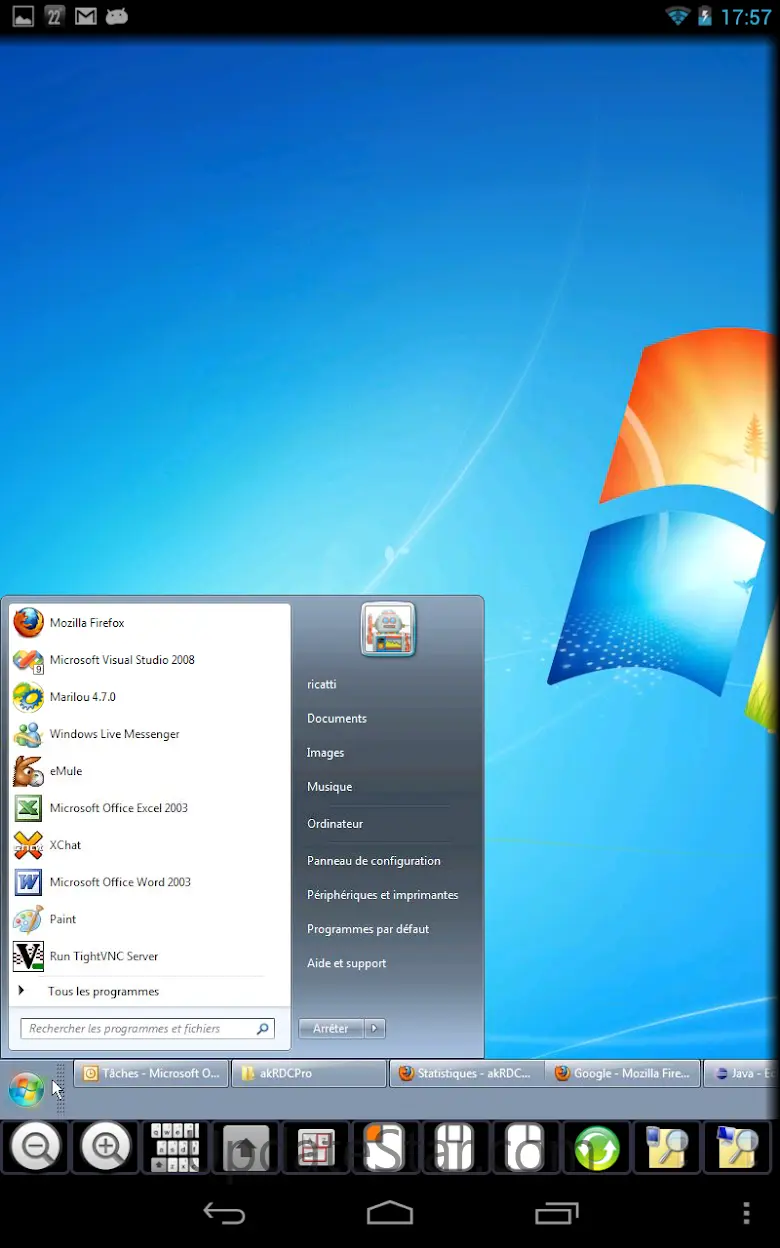Image resolution: width=780 pixels, height=1248 pixels.
Task: Expand Tous les programmes
Action: pos(103,992)
